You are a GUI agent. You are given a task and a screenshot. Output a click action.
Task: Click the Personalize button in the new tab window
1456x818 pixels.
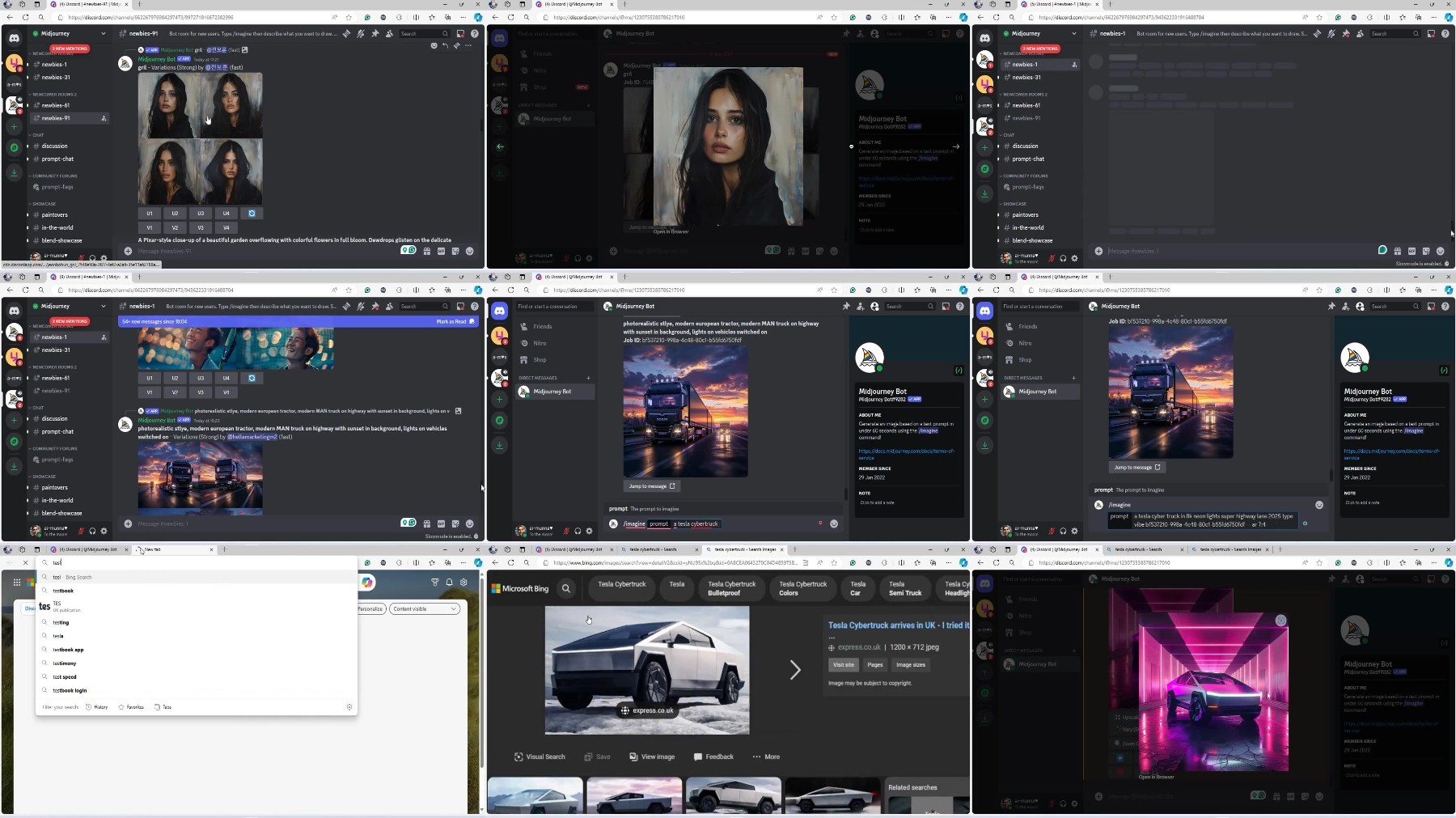coord(370,608)
